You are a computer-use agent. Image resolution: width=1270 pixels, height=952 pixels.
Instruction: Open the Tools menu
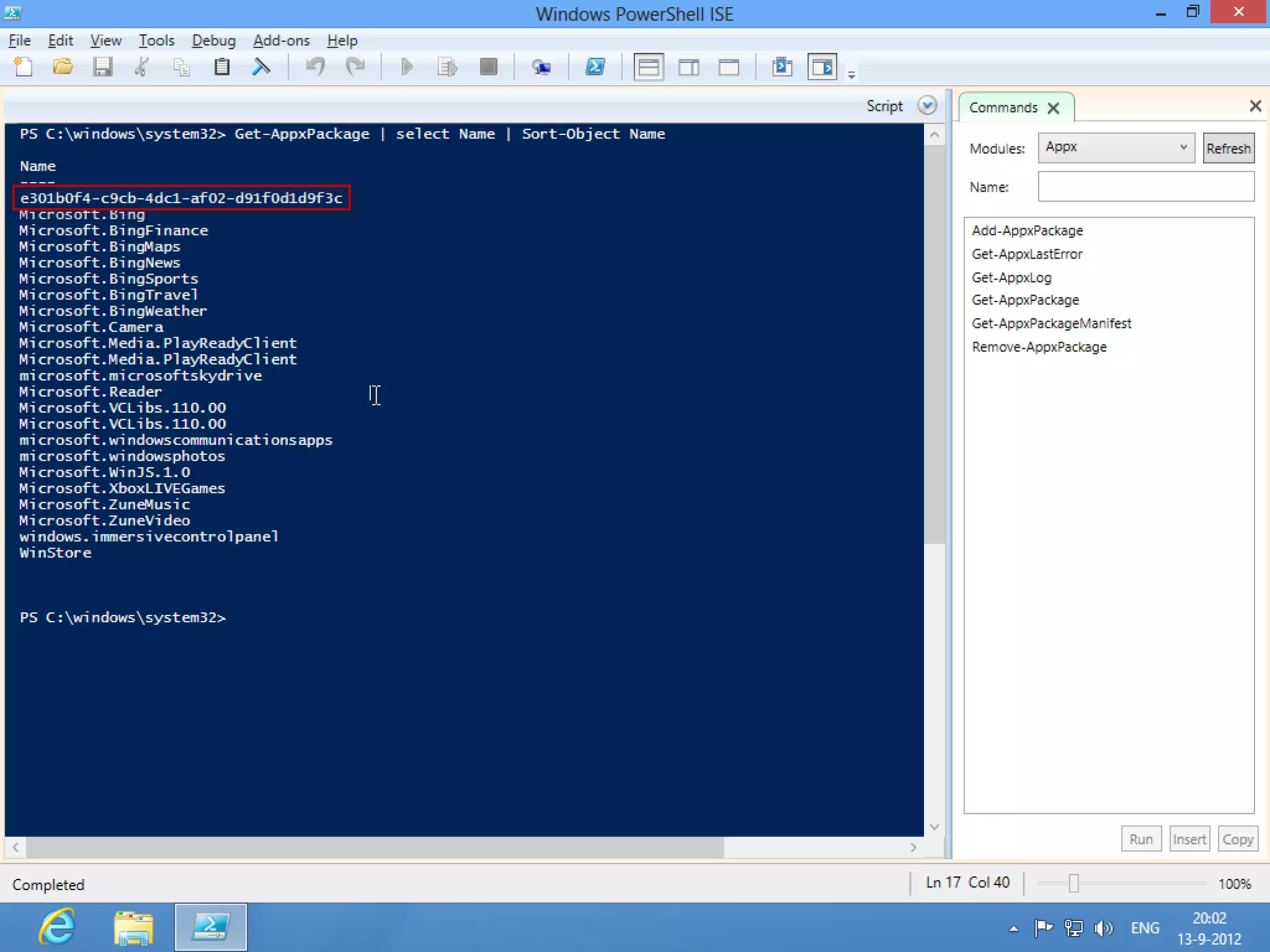[156, 40]
